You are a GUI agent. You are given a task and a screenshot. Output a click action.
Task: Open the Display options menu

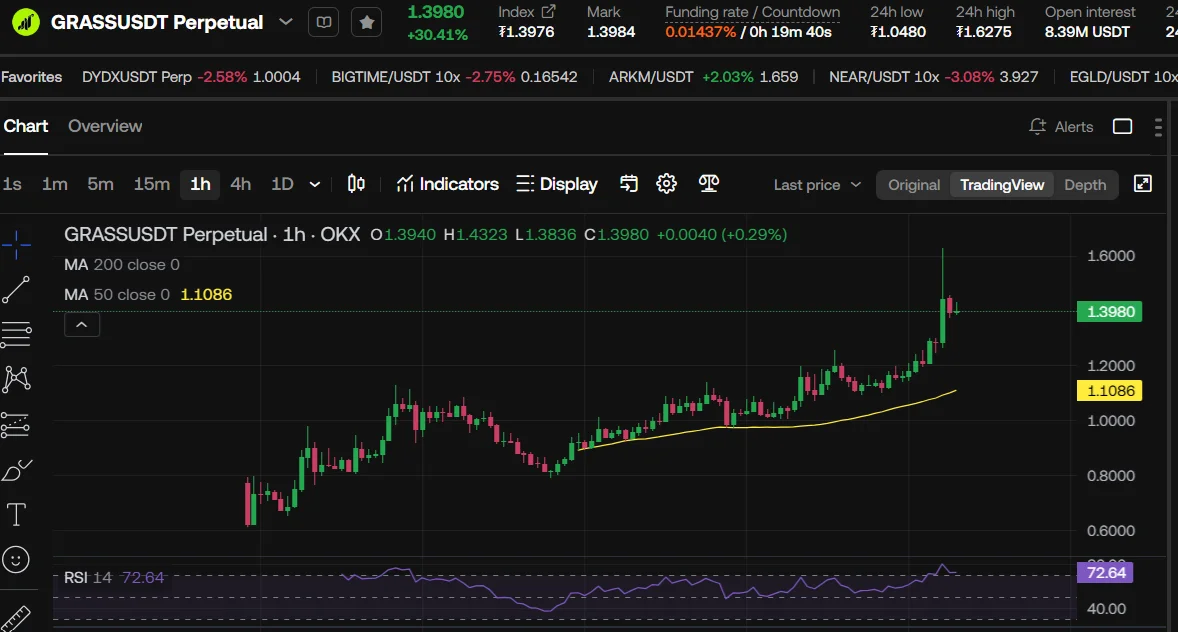557,184
